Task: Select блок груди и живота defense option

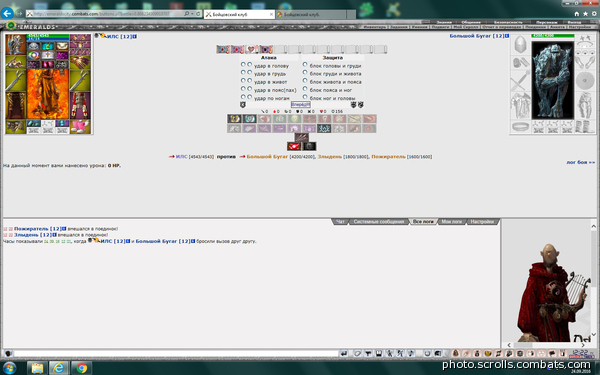Action: pos(305,73)
